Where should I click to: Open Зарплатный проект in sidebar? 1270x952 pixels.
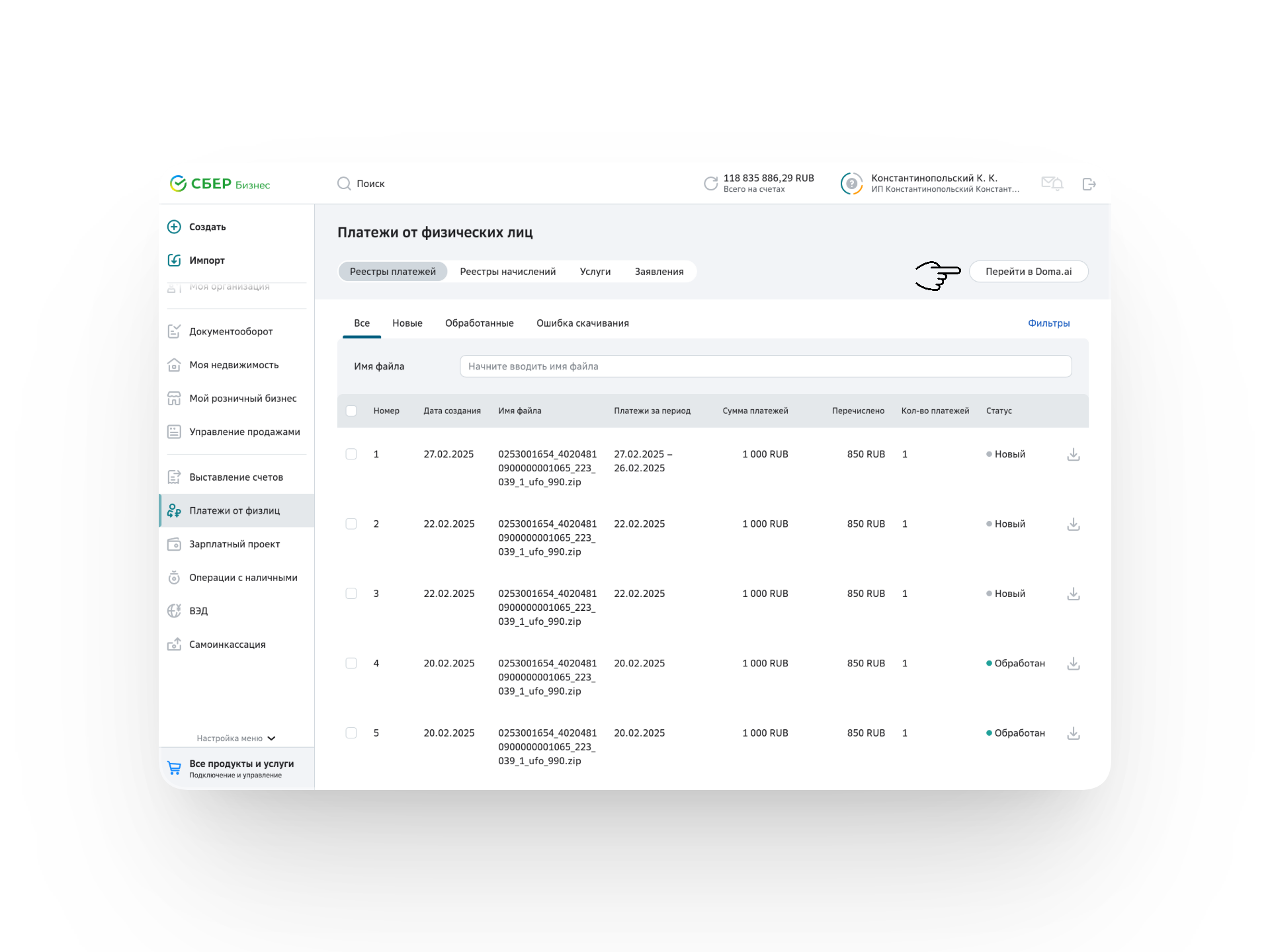click(x=234, y=544)
